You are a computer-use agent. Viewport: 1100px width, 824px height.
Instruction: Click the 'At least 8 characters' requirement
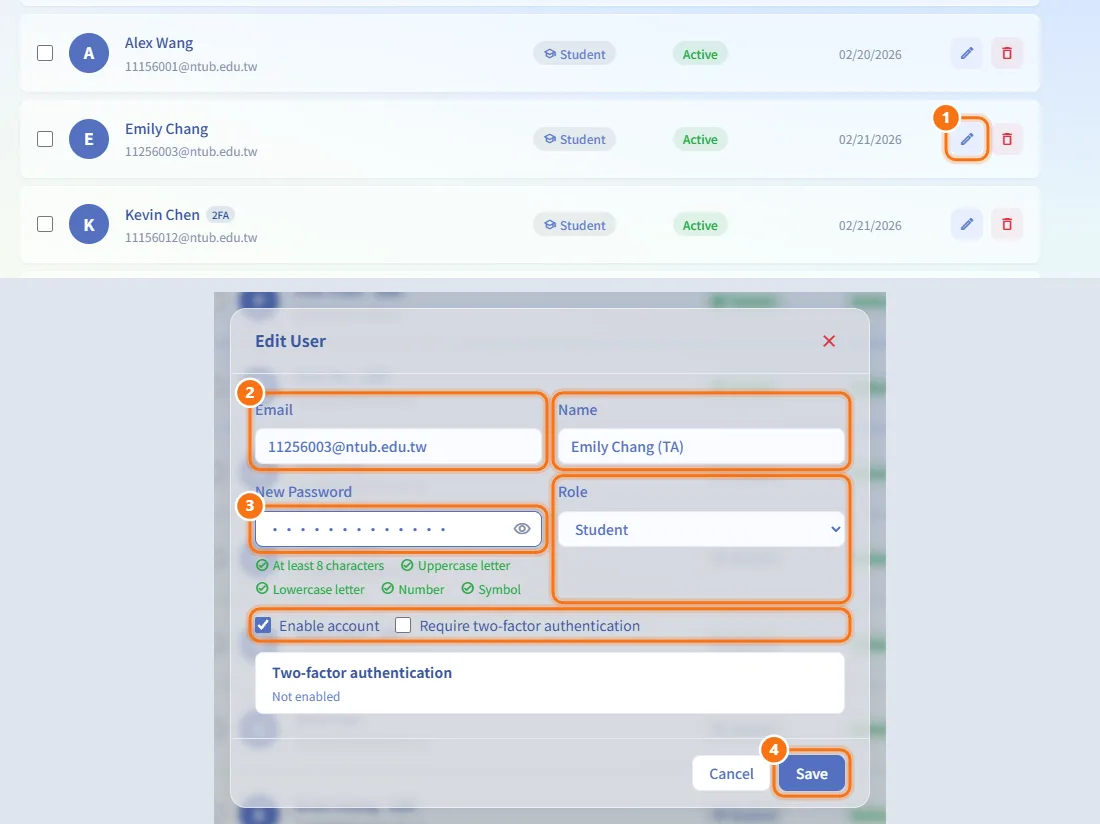click(320, 565)
